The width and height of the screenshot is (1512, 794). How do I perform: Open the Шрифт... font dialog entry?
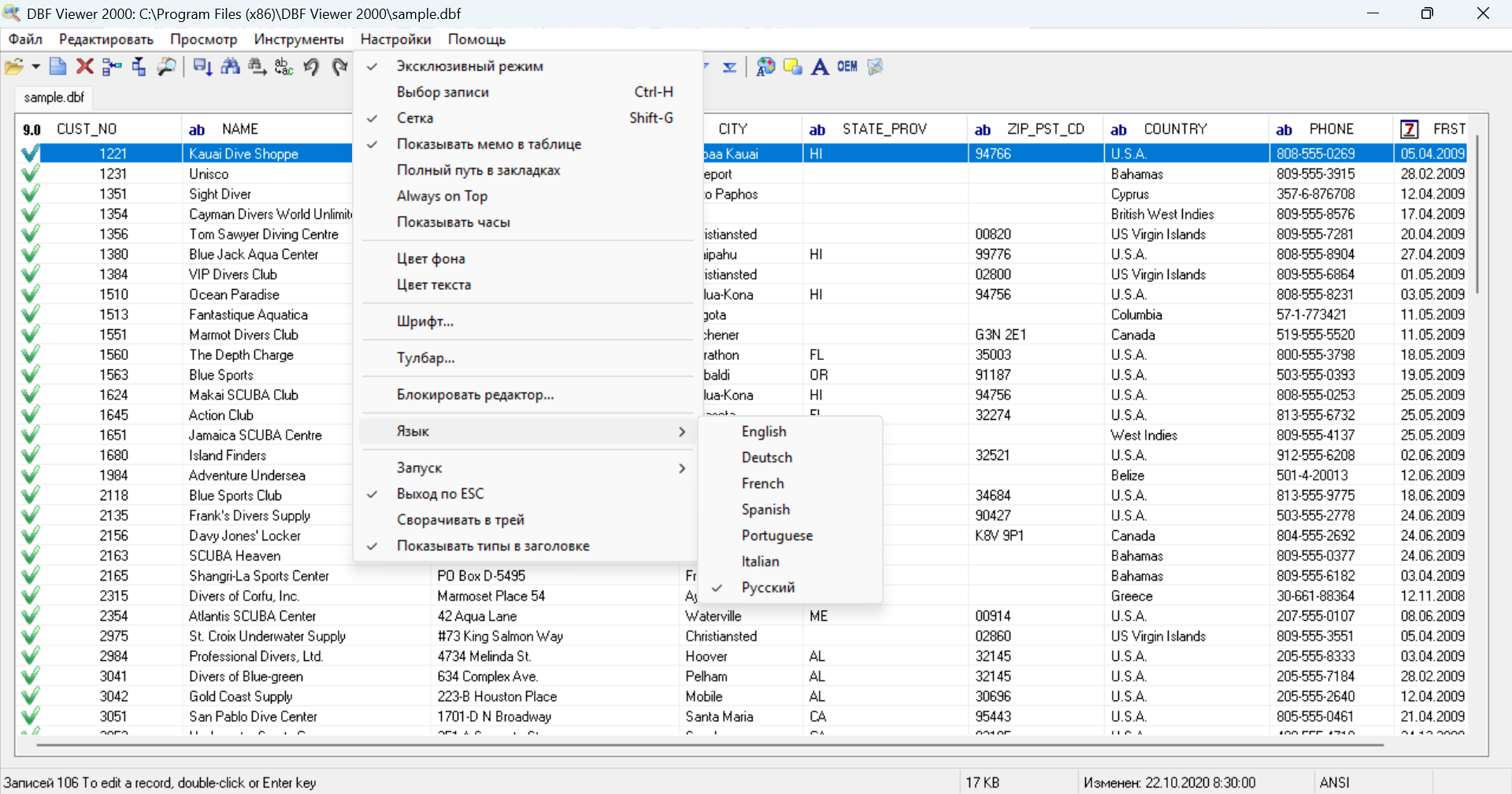(x=424, y=321)
